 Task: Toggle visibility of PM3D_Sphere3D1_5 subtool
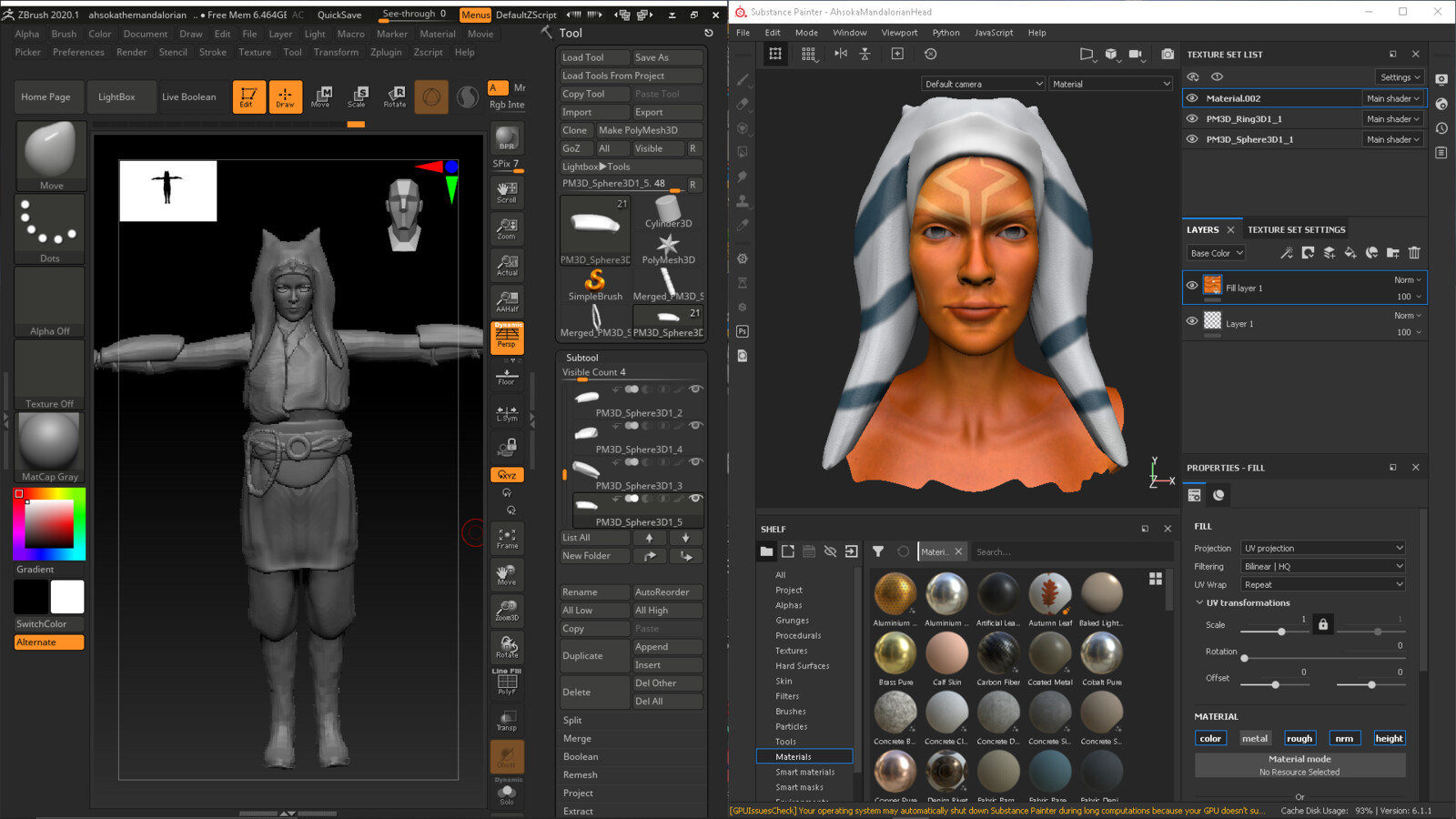click(x=696, y=499)
